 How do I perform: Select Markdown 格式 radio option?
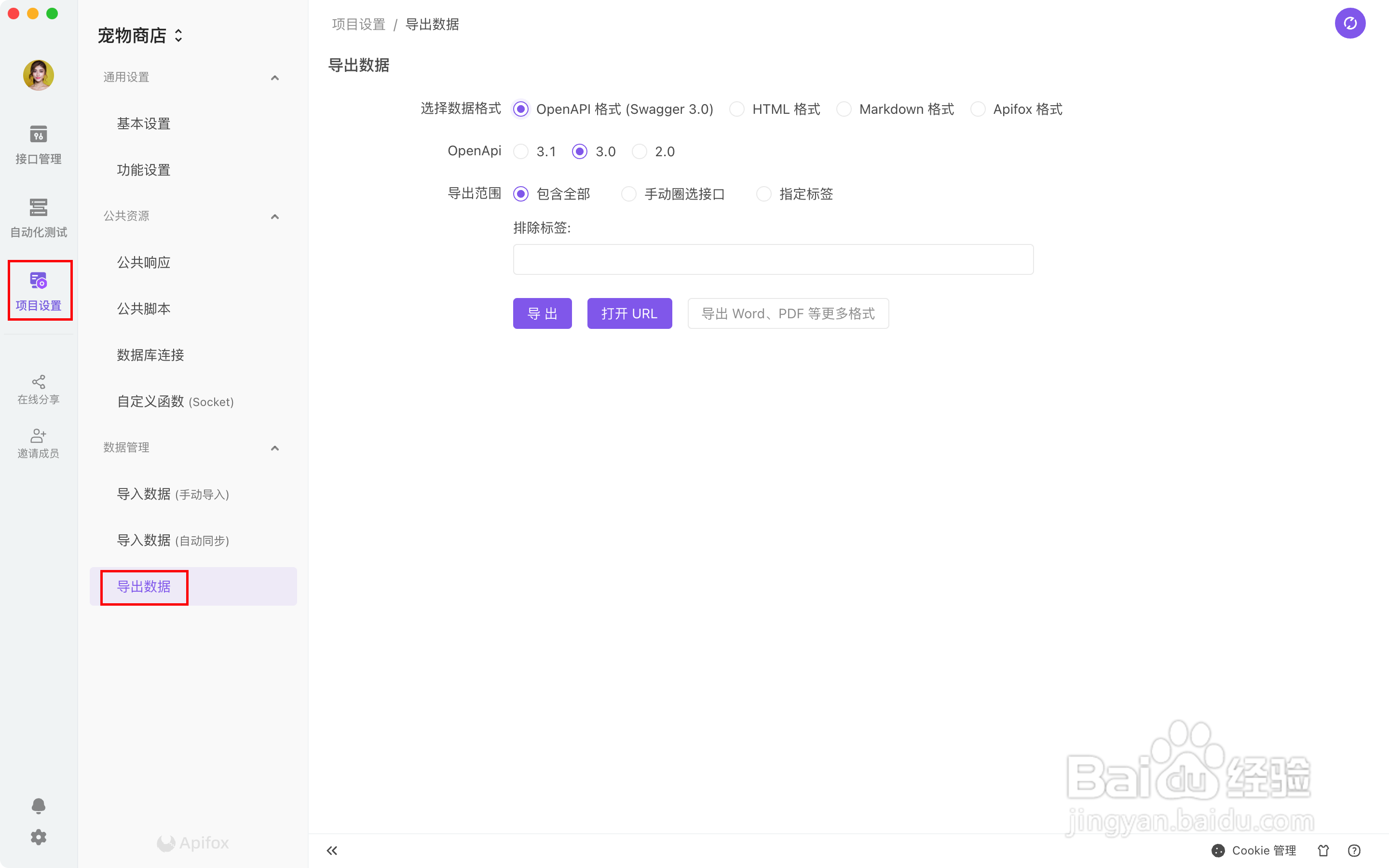click(x=844, y=109)
